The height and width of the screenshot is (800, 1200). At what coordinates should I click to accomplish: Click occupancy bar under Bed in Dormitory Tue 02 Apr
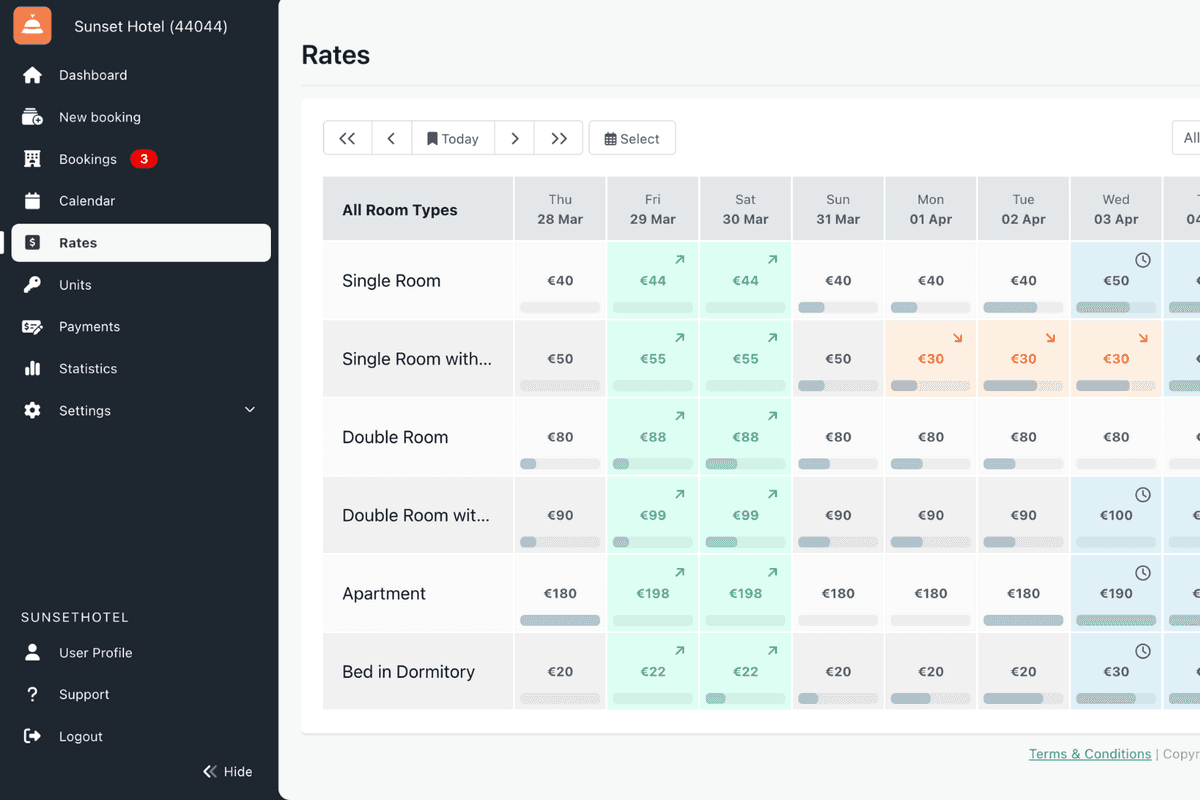(x=1023, y=699)
